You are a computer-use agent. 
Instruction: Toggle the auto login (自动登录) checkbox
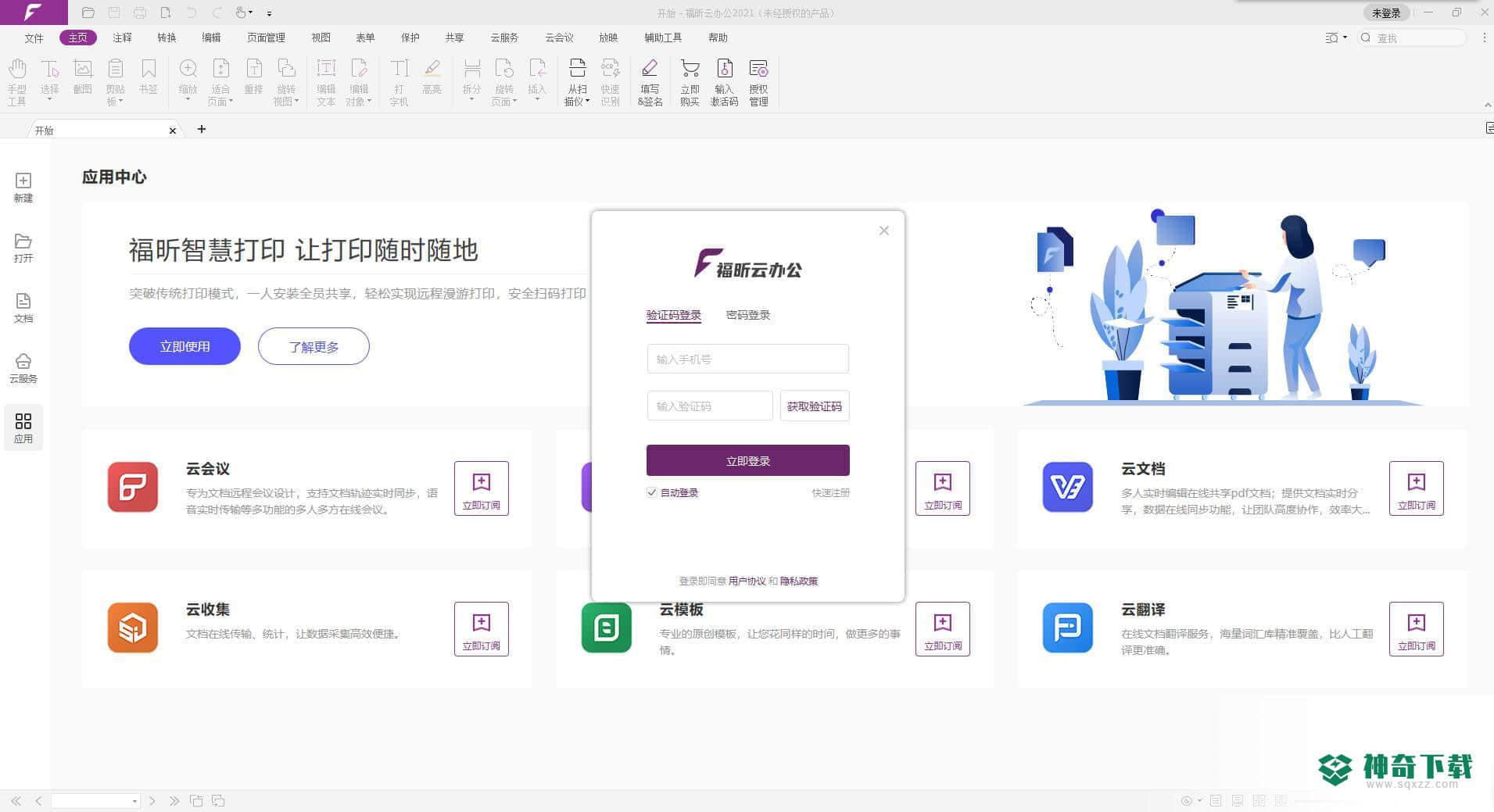(652, 492)
